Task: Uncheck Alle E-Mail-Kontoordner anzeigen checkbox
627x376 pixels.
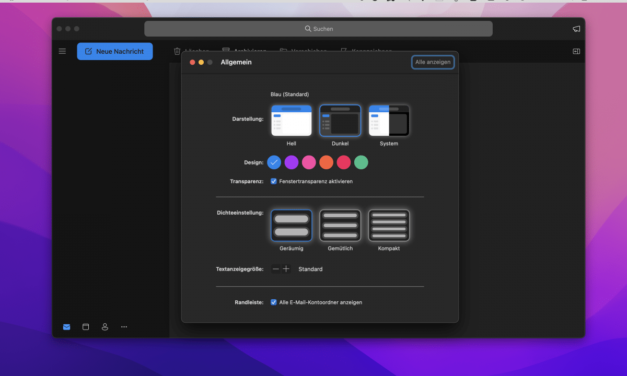Action: [x=274, y=302]
